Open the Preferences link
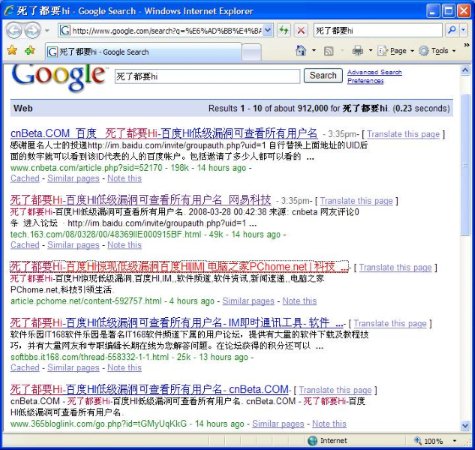This screenshot has height=450, width=475. (x=365, y=81)
